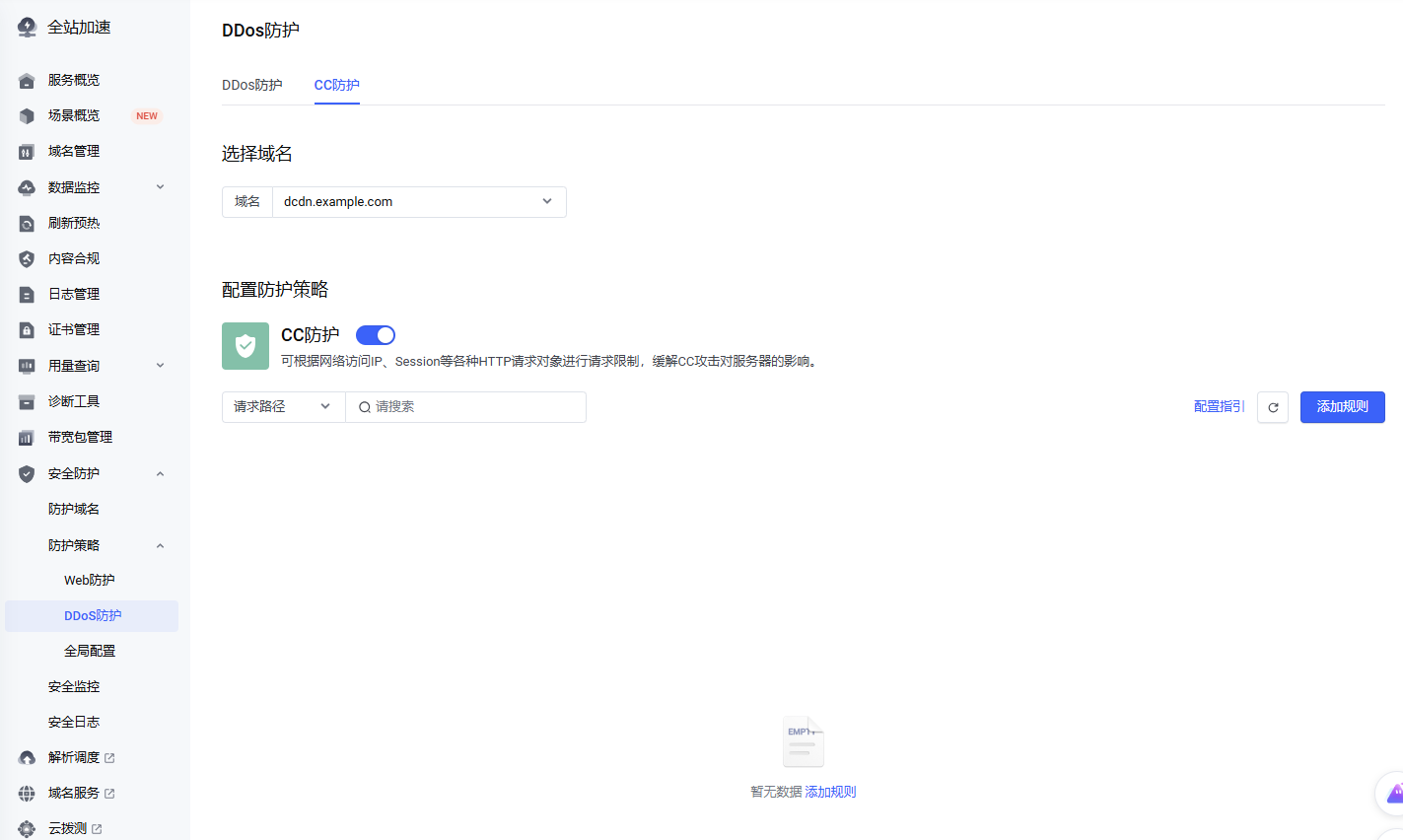The height and width of the screenshot is (840, 1403).
Task: Click the 域名管理 sidebar icon
Action: coord(27,152)
